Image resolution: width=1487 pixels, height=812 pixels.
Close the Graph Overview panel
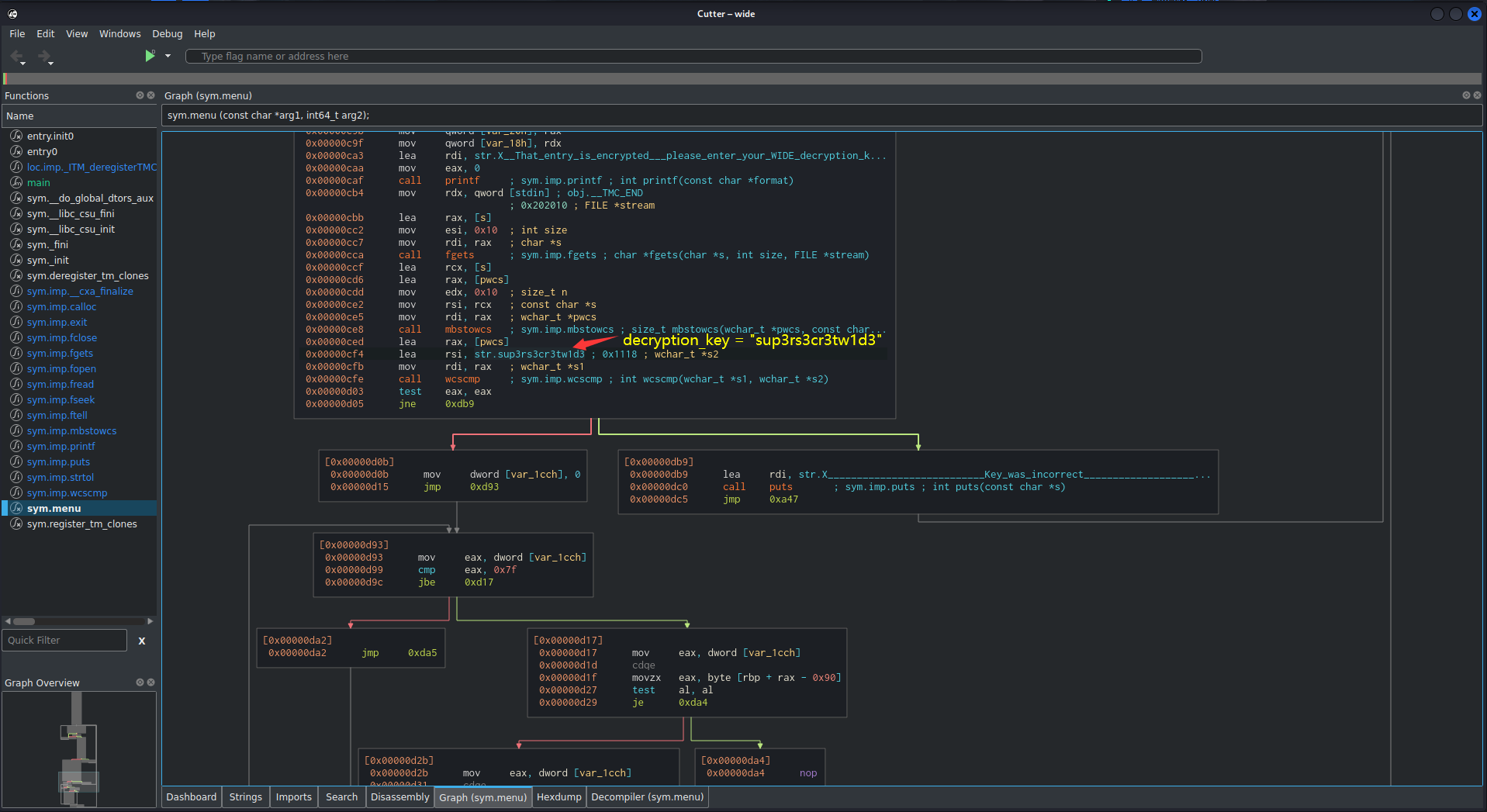150,682
